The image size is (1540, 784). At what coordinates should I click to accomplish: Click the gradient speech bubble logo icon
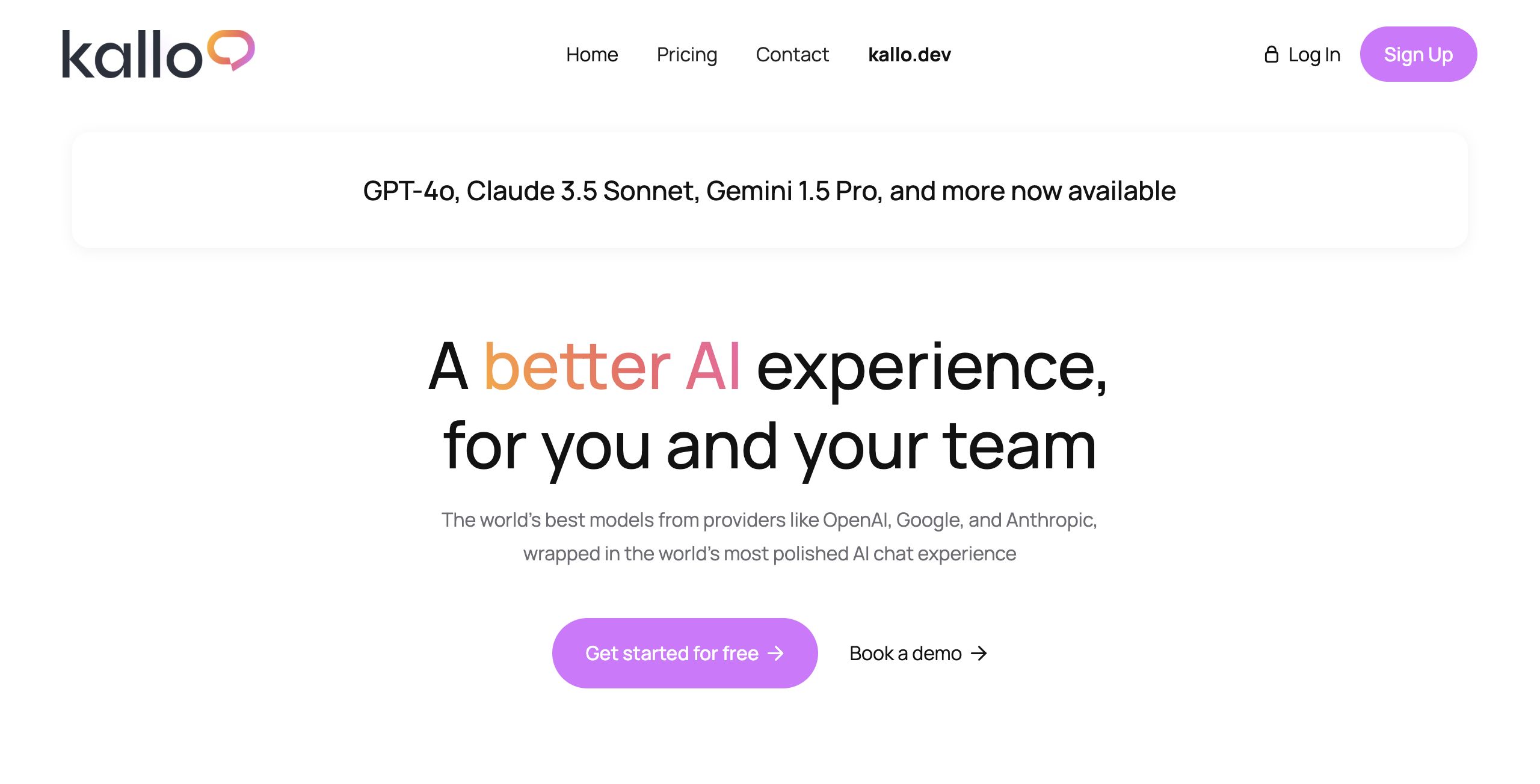click(231, 49)
